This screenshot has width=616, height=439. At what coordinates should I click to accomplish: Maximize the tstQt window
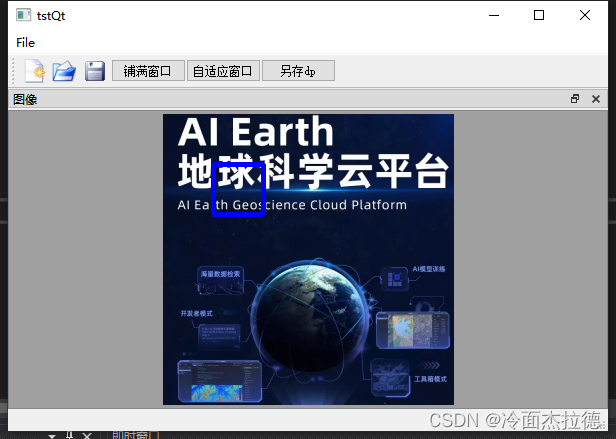[539, 15]
